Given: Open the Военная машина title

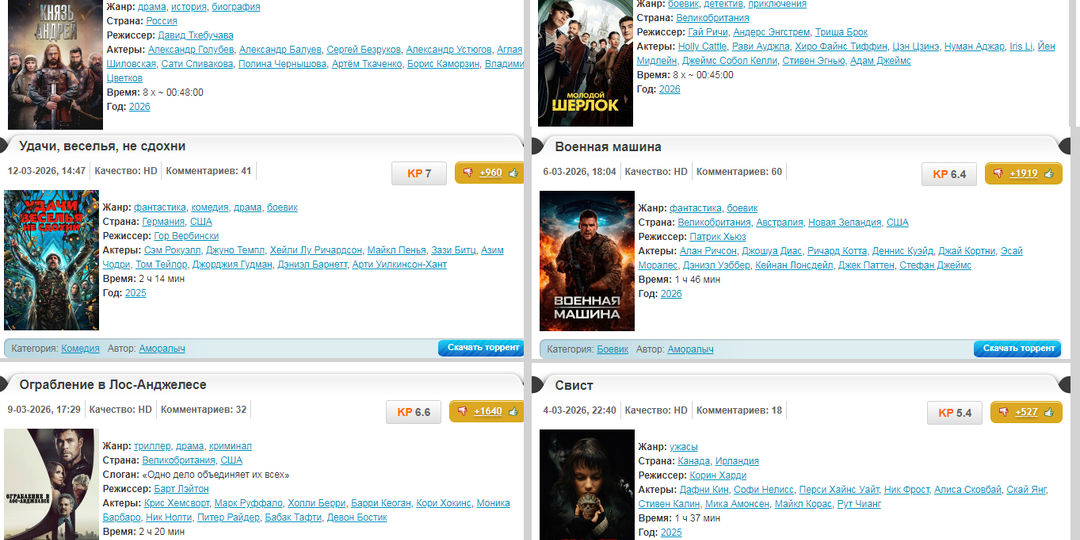Looking at the screenshot, I should [x=608, y=147].
